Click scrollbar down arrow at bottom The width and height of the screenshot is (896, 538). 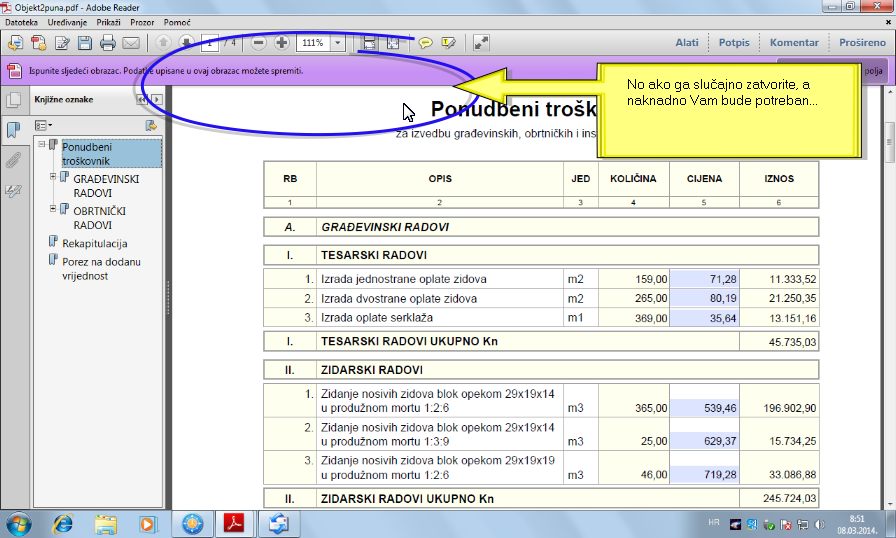[x=890, y=504]
